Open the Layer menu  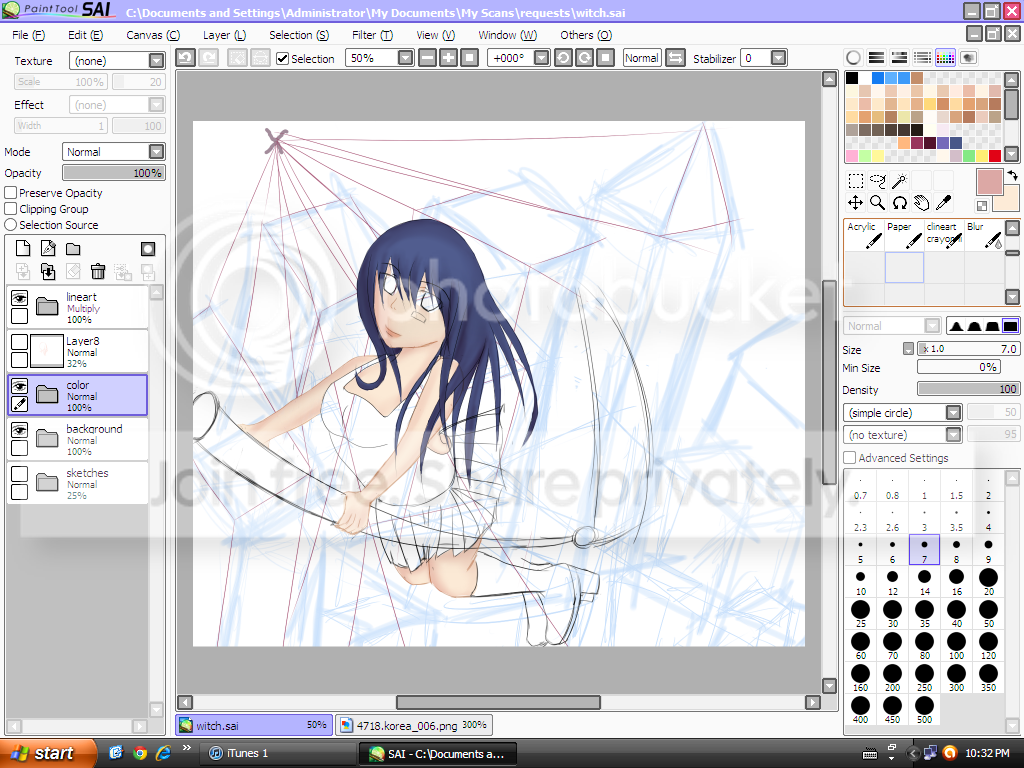pos(224,35)
